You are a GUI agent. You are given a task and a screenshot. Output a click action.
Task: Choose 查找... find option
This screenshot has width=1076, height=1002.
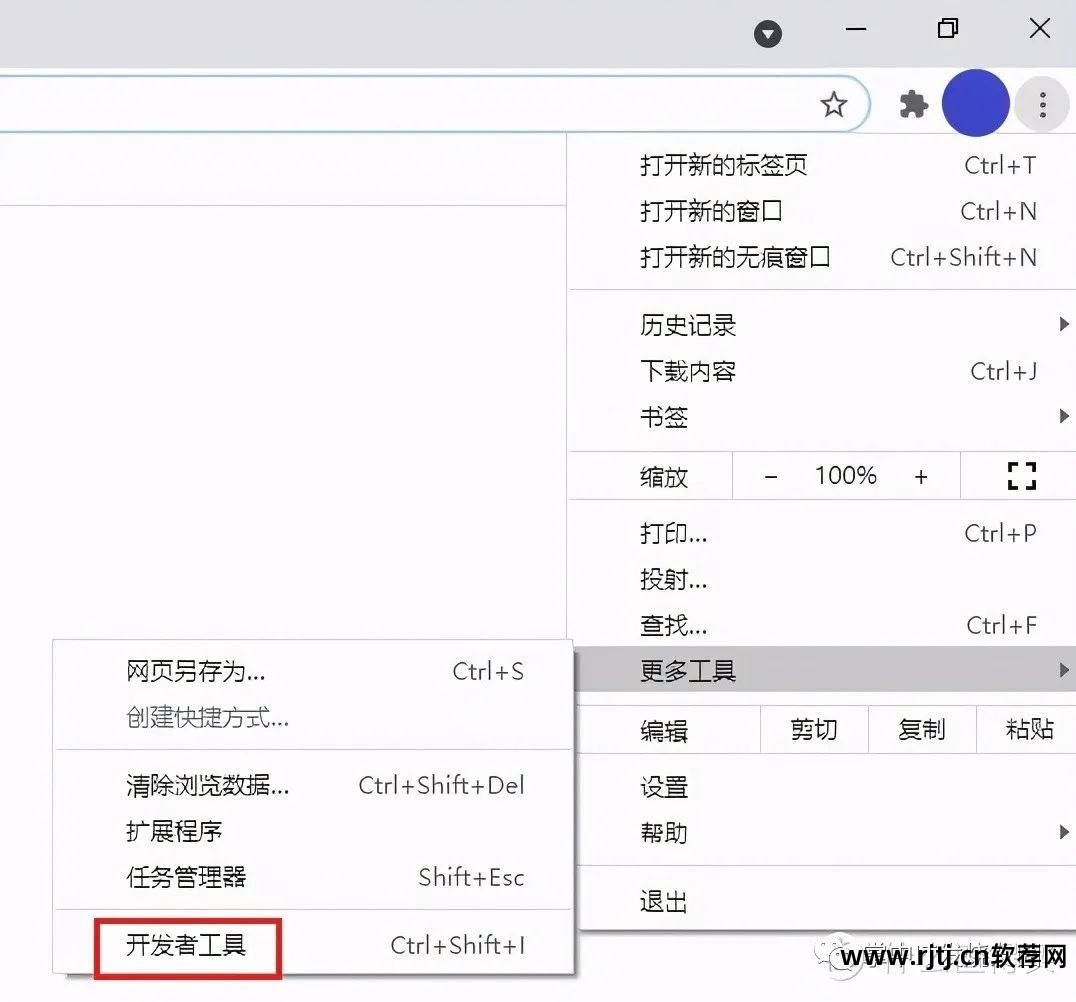pyautogui.click(x=822, y=625)
